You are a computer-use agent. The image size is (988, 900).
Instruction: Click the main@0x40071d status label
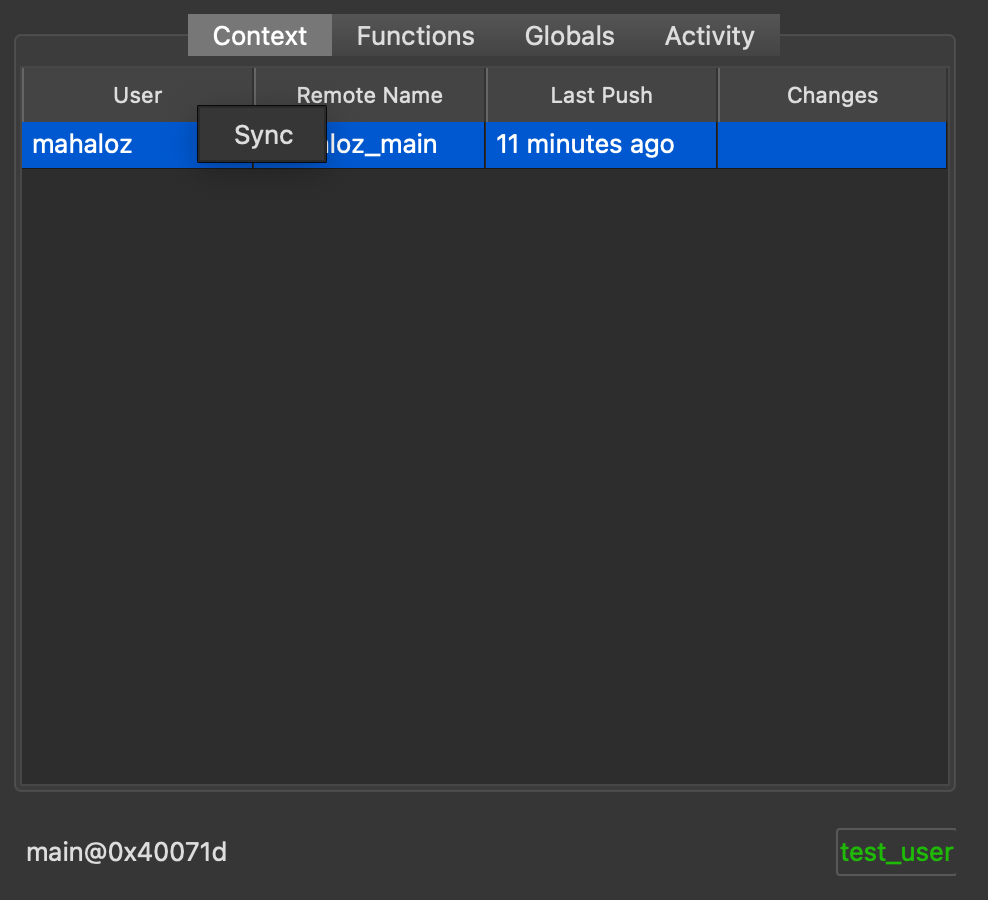[x=126, y=852]
